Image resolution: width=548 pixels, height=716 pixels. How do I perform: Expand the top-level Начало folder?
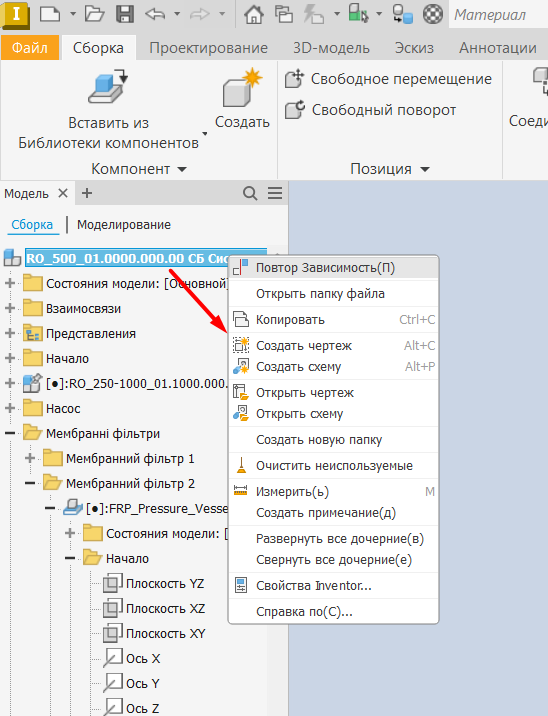10,358
